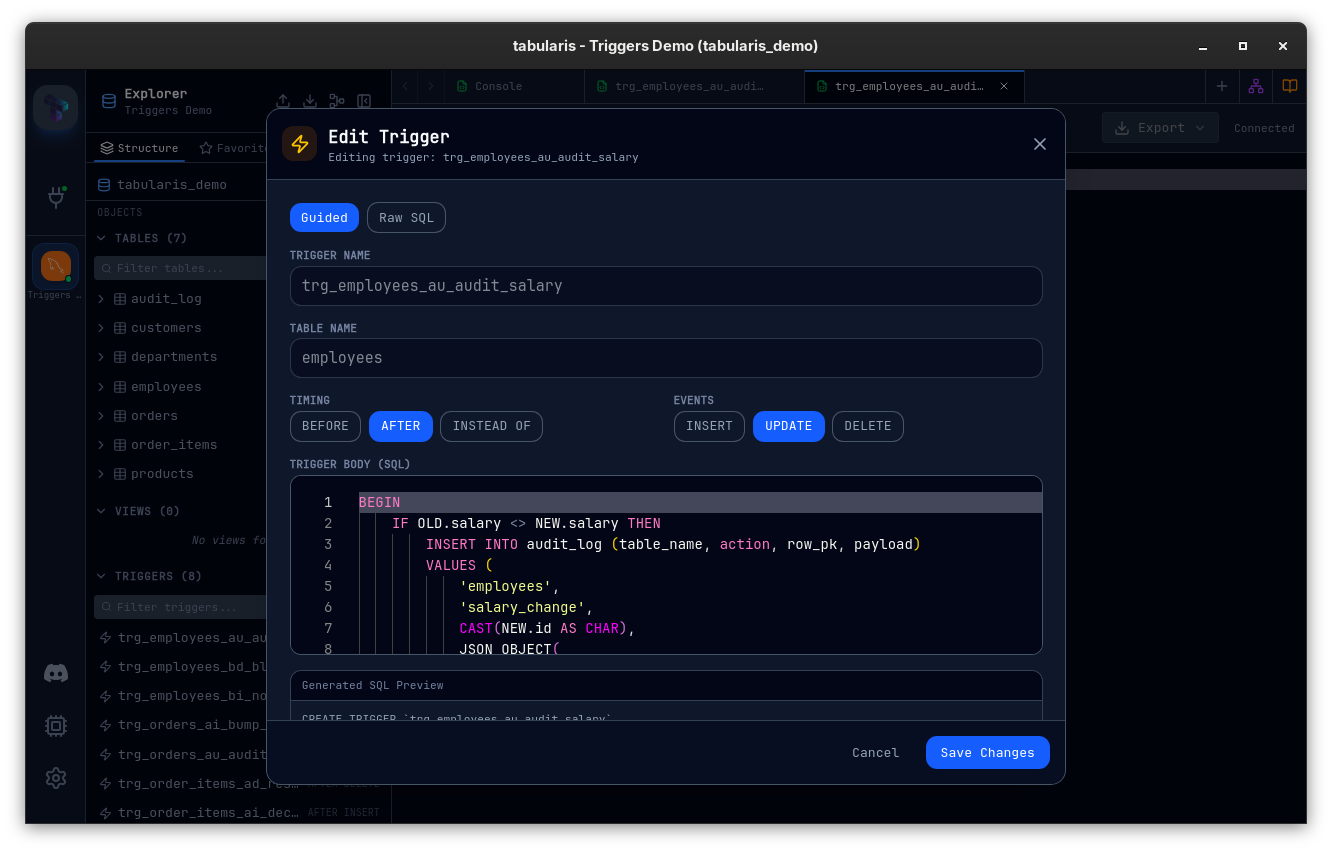Click Cancel in Edit Trigger dialog

[x=875, y=753]
